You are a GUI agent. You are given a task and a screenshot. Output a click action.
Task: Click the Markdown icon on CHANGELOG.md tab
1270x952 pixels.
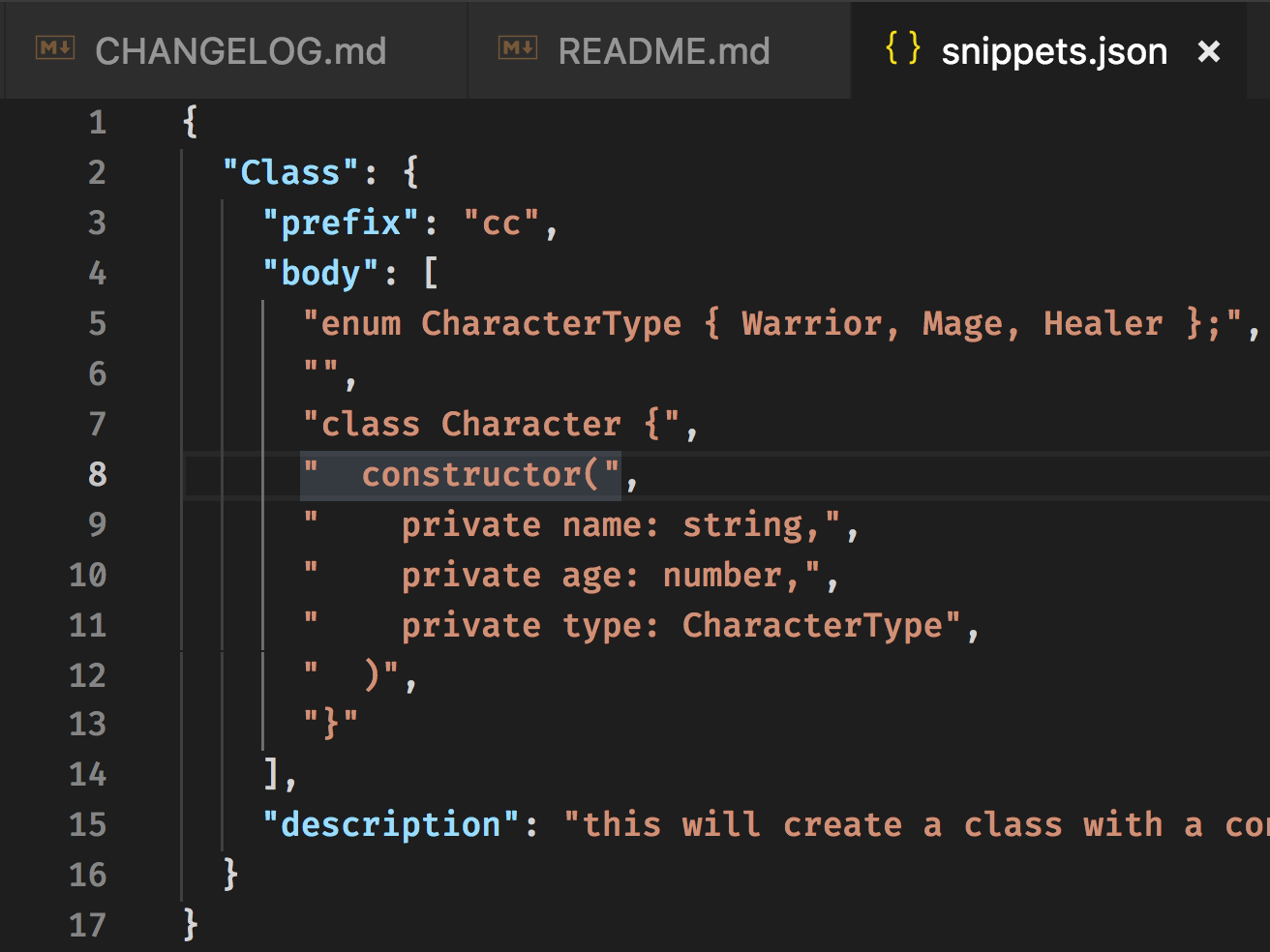click(55, 47)
